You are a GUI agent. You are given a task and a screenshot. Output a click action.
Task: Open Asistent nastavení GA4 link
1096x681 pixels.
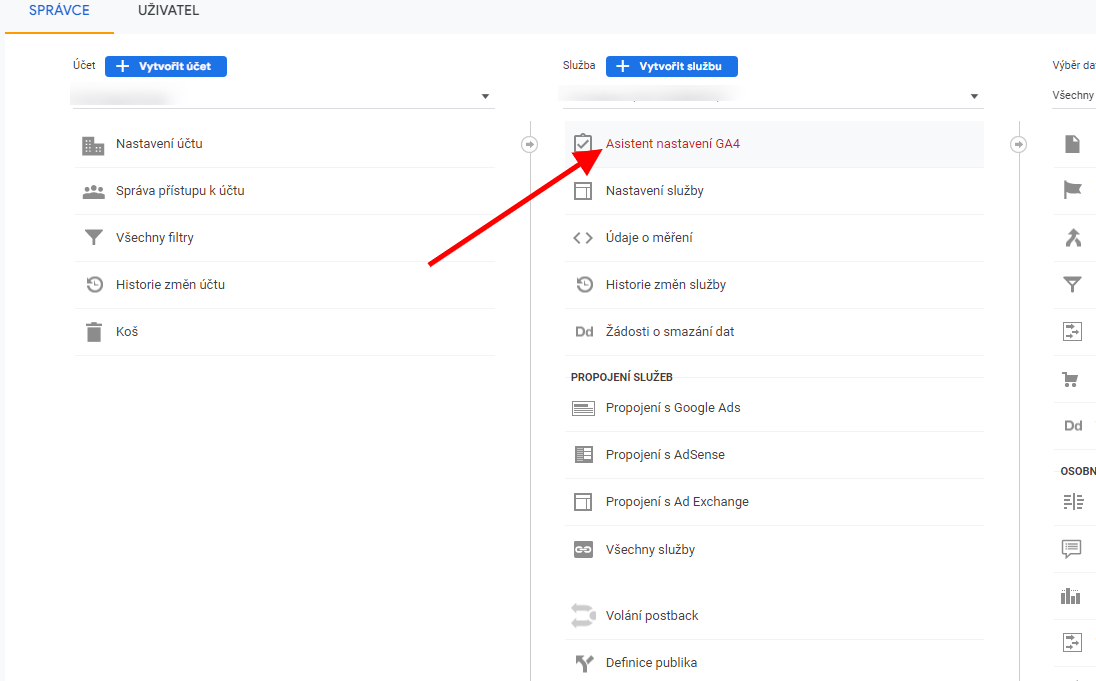(x=672, y=144)
